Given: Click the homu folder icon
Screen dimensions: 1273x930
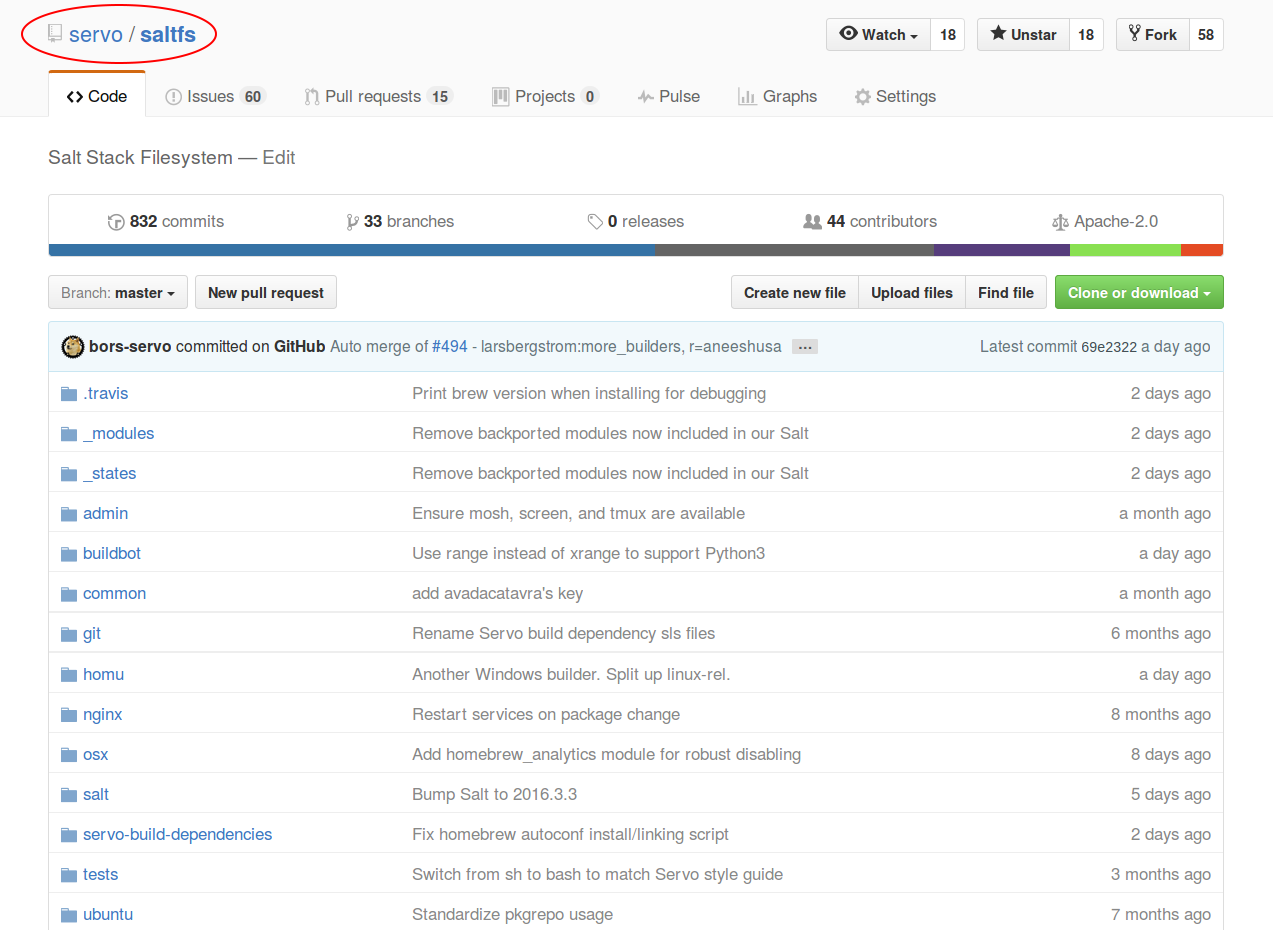Looking at the screenshot, I should coord(69,675).
